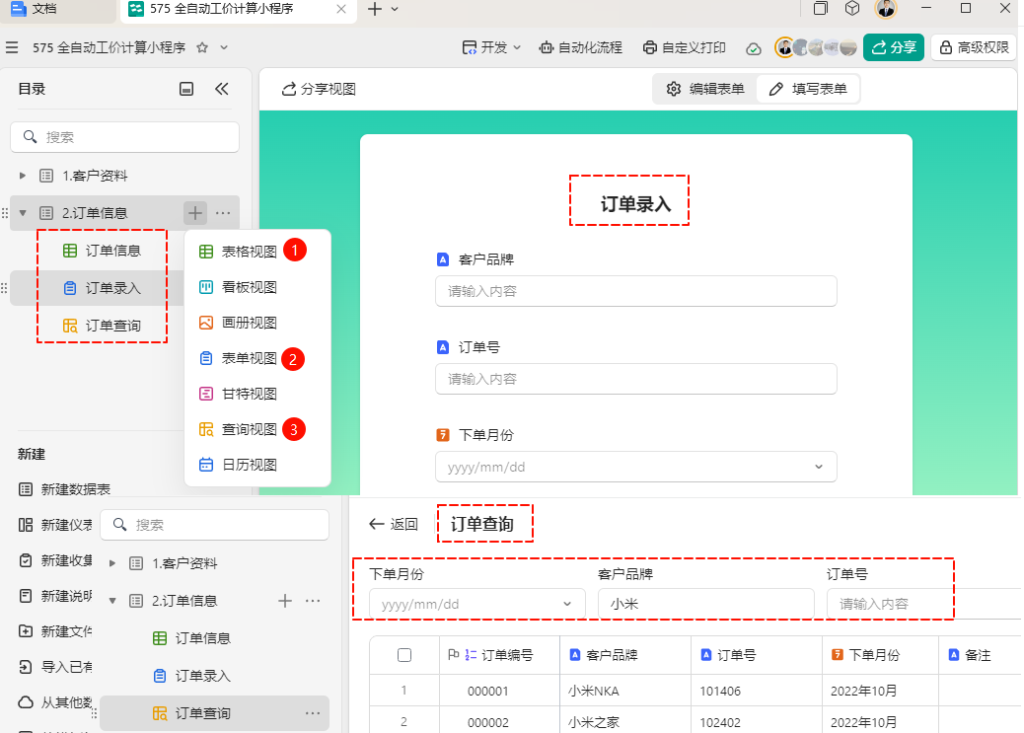Viewport: 1024px width, 733px height.
Task: Choose 查询视图 from the view menu
Action: pos(238,429)
